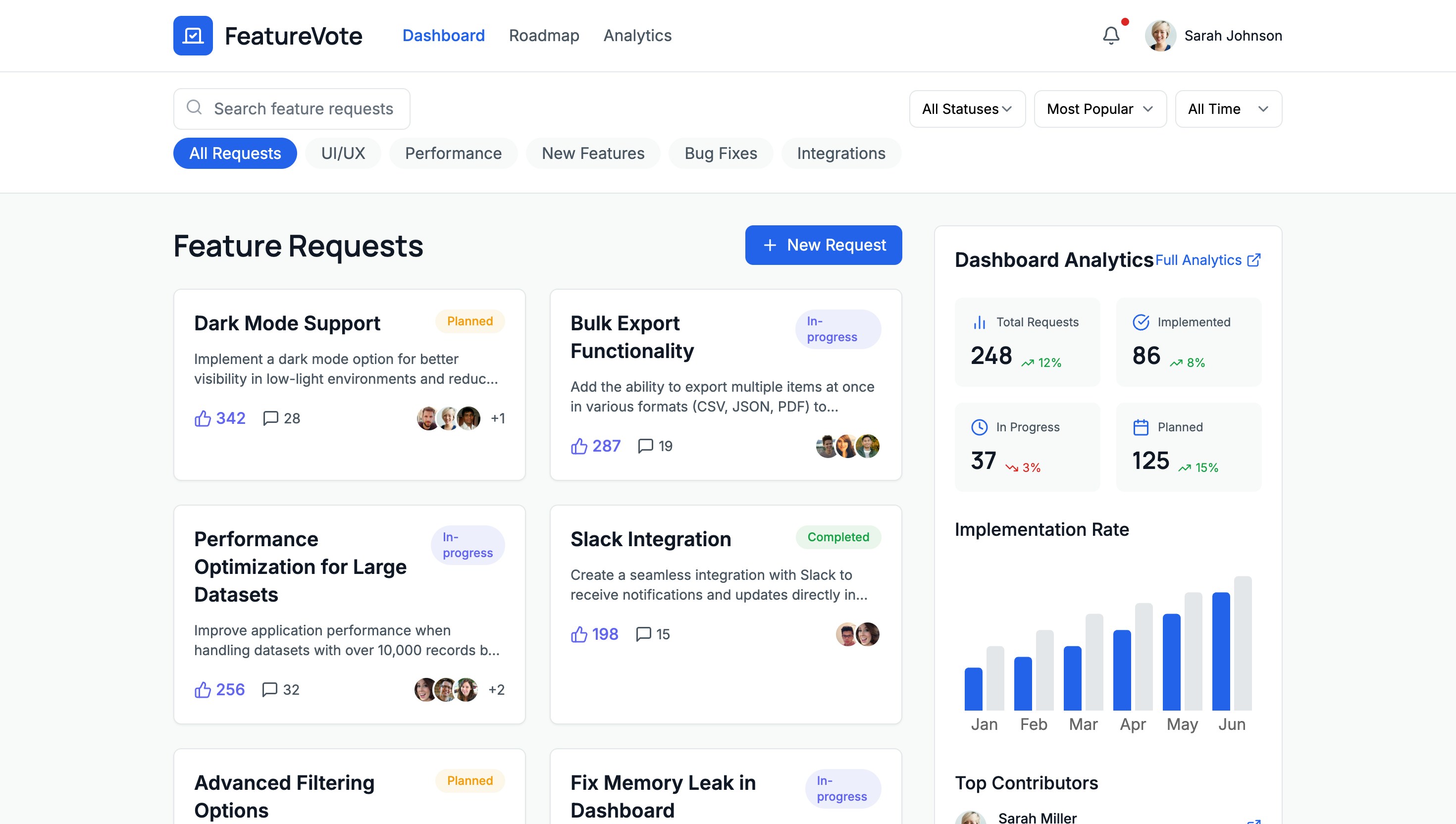Click the New Request button
Image resolution: width=1456 pixels, height=824 pixels.
tap(824, 245)
